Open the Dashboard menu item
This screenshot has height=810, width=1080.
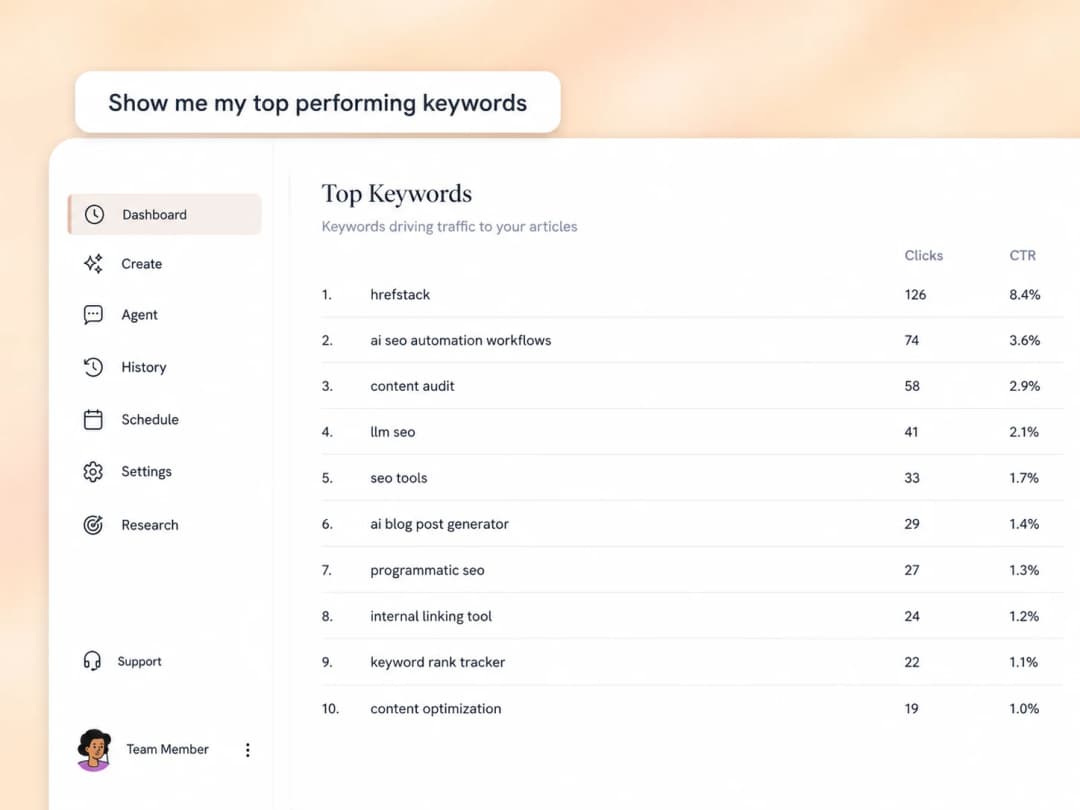165,214
